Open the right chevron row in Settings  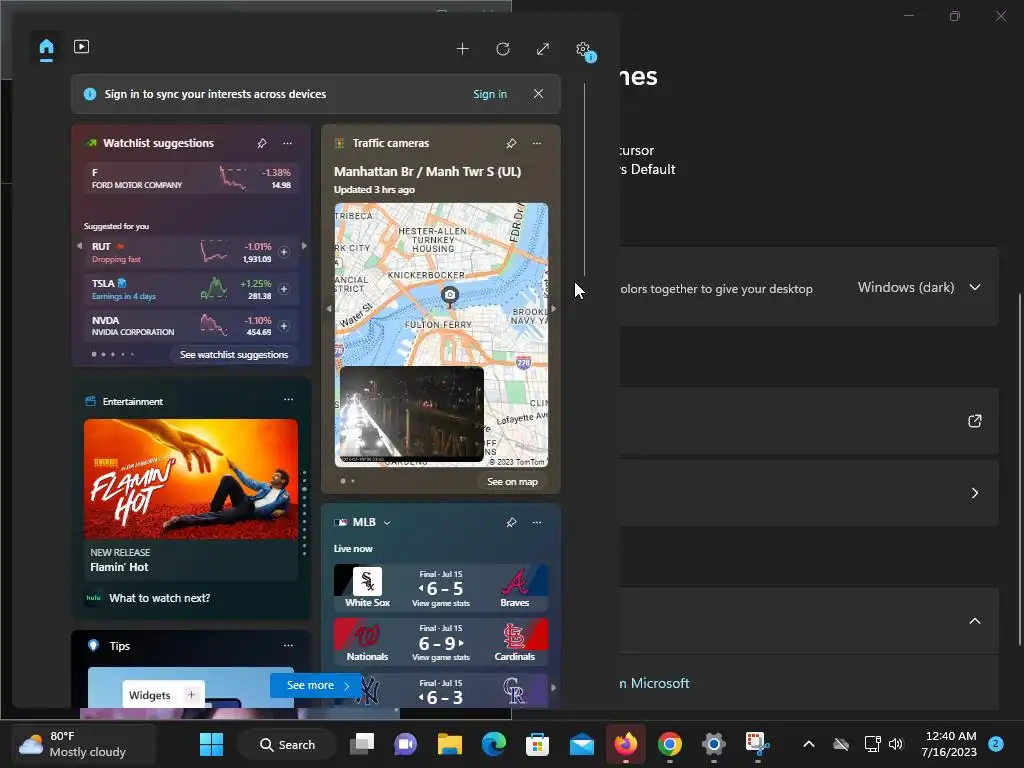coord(974,493)
